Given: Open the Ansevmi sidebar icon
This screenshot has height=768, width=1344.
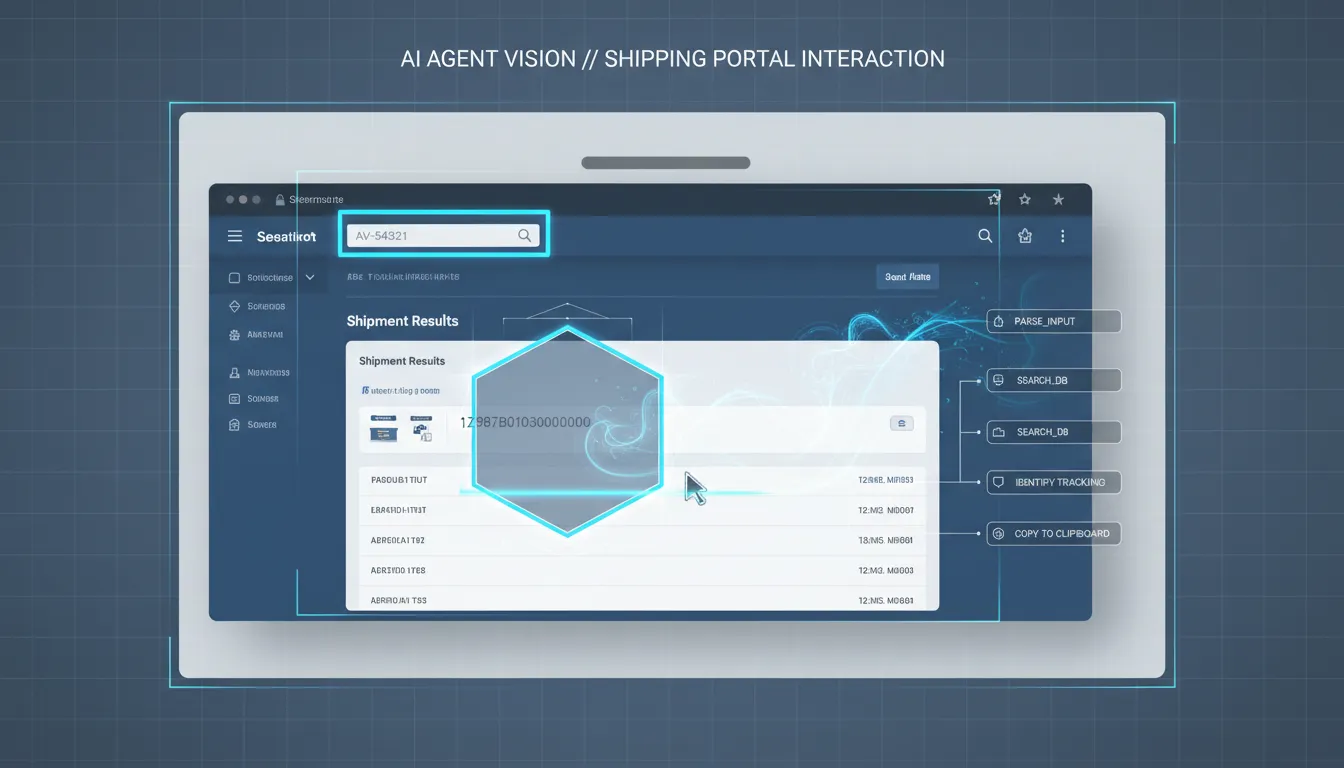Looking at the screenshot, I should pos(235,334).
